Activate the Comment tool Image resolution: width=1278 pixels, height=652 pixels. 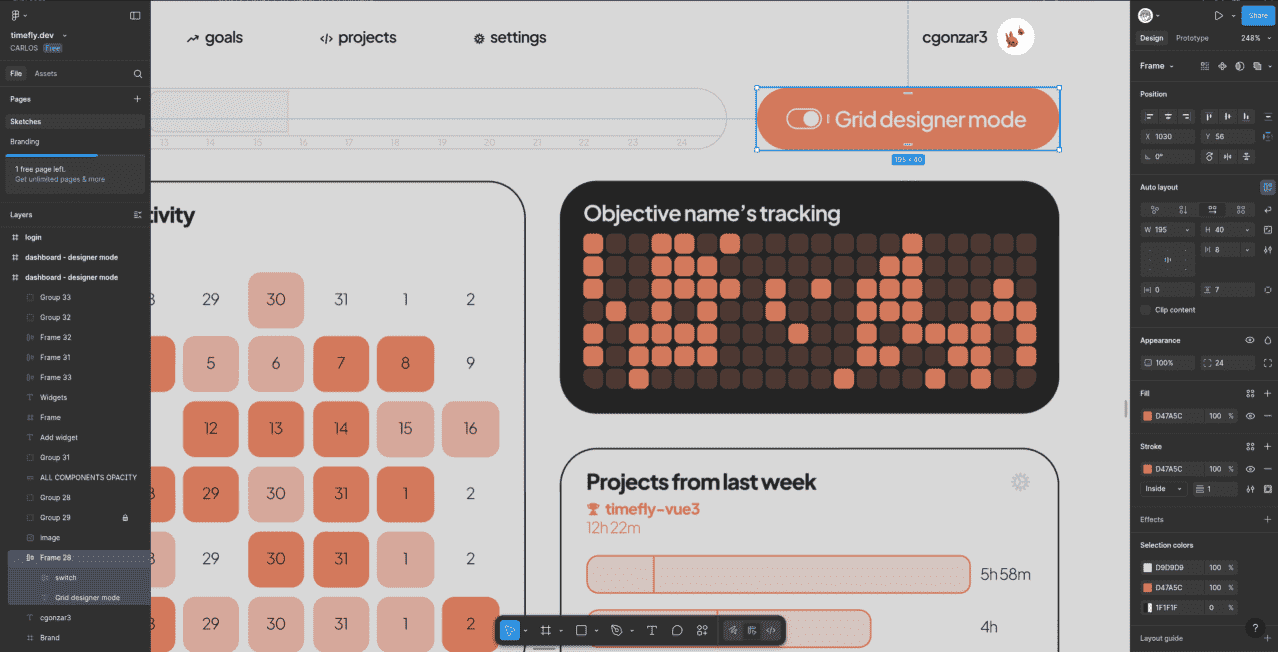(x=677, y=630)
